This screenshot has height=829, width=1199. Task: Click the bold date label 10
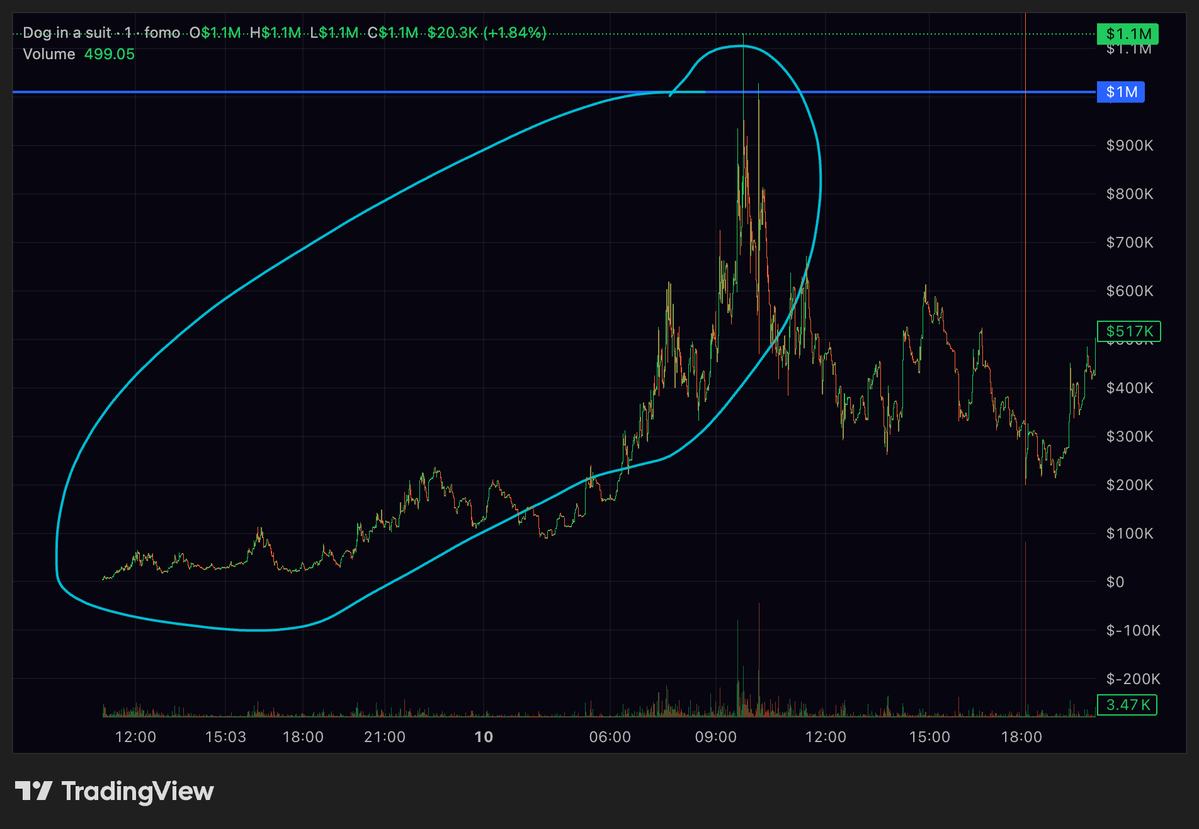point(483,737)
